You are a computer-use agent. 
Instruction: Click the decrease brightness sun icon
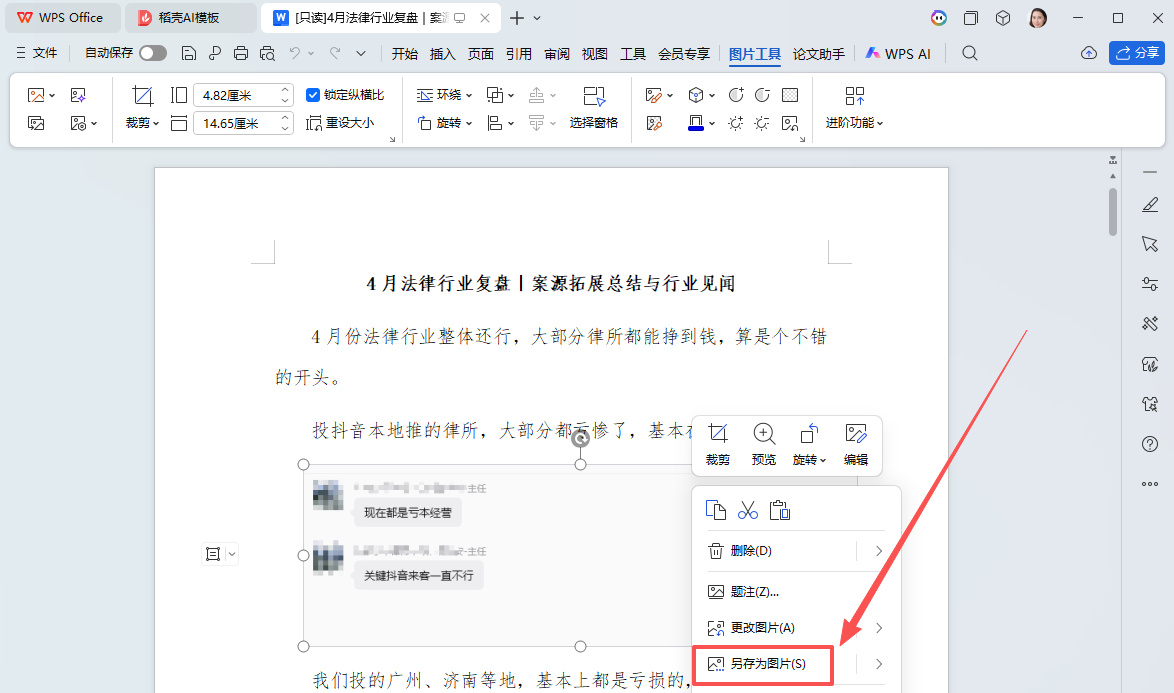(762, 123)
